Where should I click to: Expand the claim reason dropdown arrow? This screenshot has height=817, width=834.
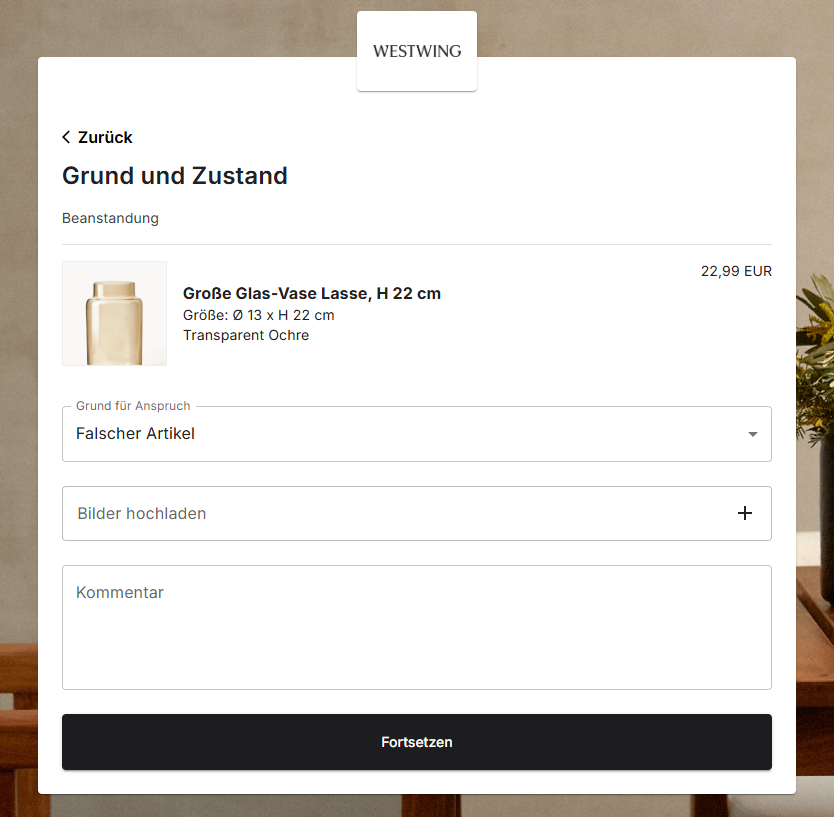(x=753, y=435)
